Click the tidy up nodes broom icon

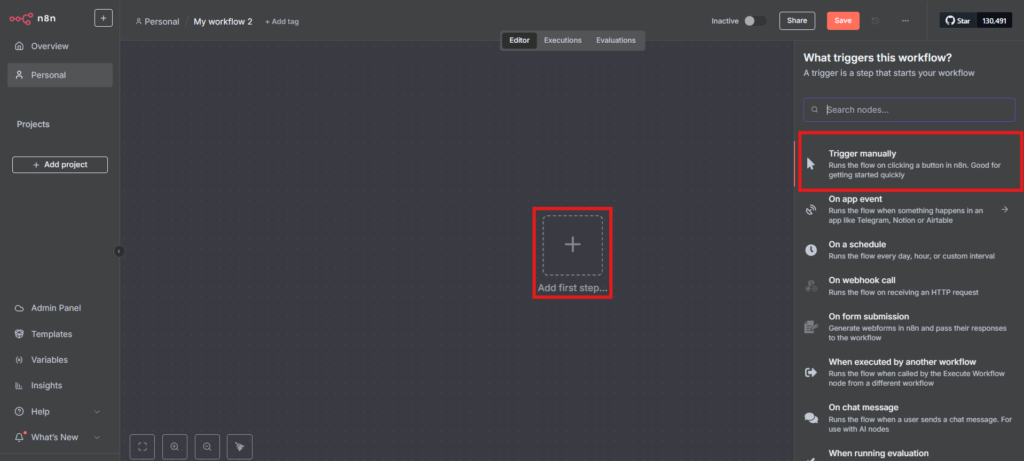click(239, 447)
